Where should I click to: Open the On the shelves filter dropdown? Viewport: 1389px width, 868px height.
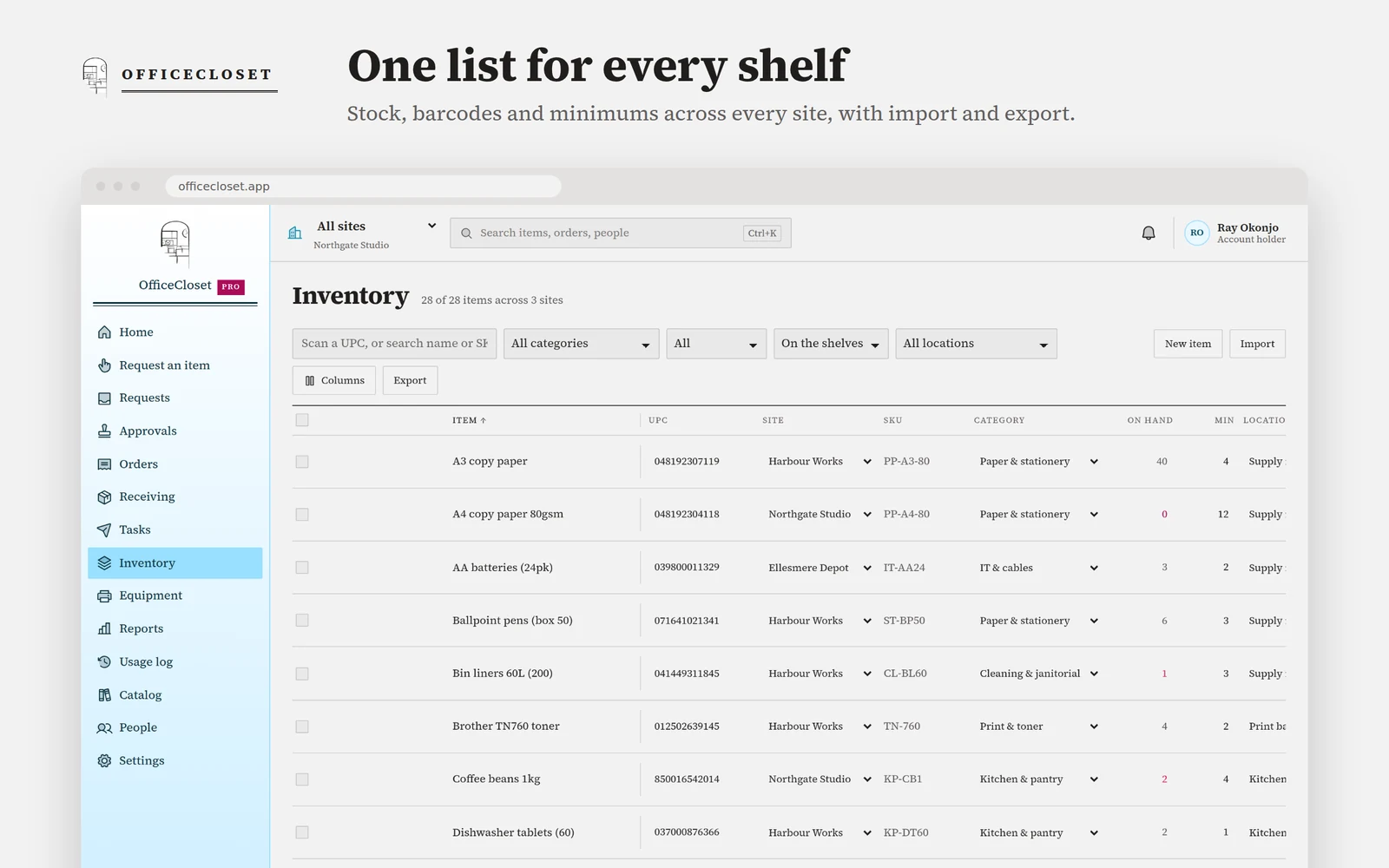831,344
